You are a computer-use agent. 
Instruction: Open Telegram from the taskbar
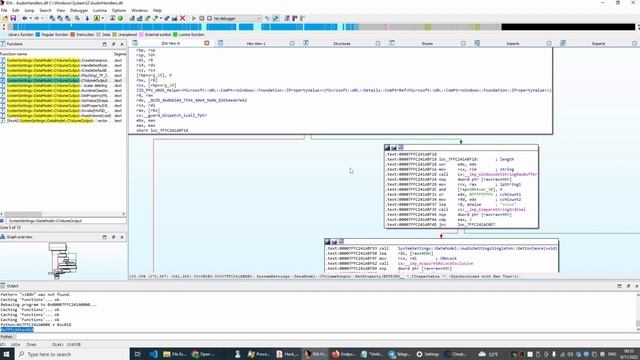pyautogui.click(x=400, y=354)
